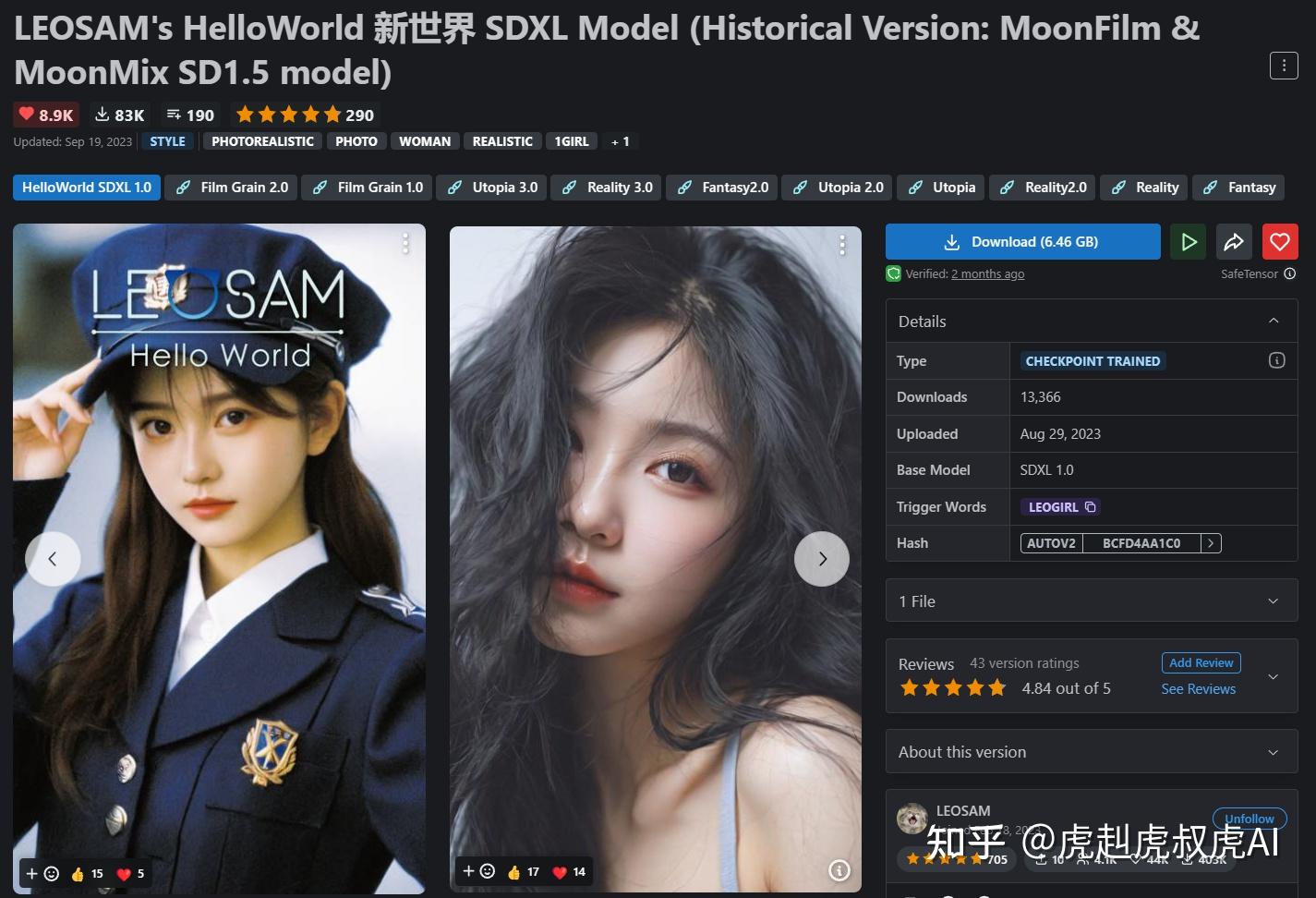This screenshot has height=898, width=1316.
Task: Open the See Reviews link
Action: click(1198, 688)
